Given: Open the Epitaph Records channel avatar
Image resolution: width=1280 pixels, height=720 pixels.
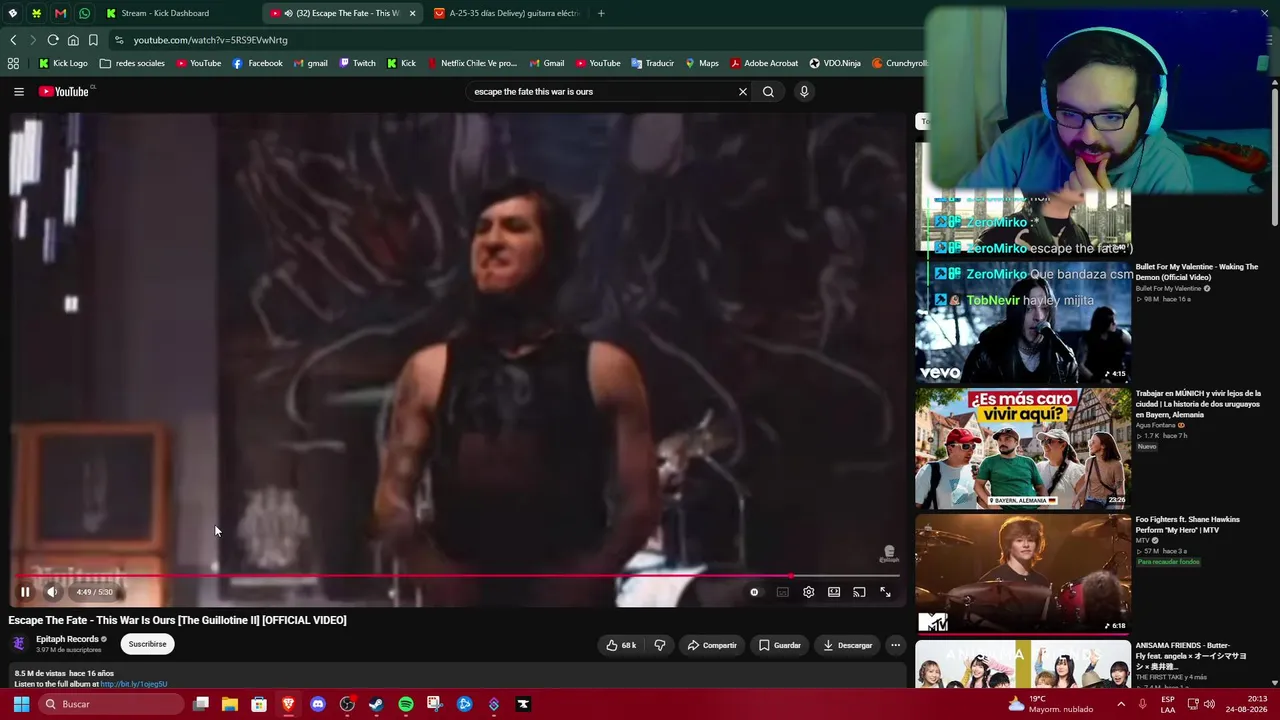Looking at the screenshot, I should (19, 644).
